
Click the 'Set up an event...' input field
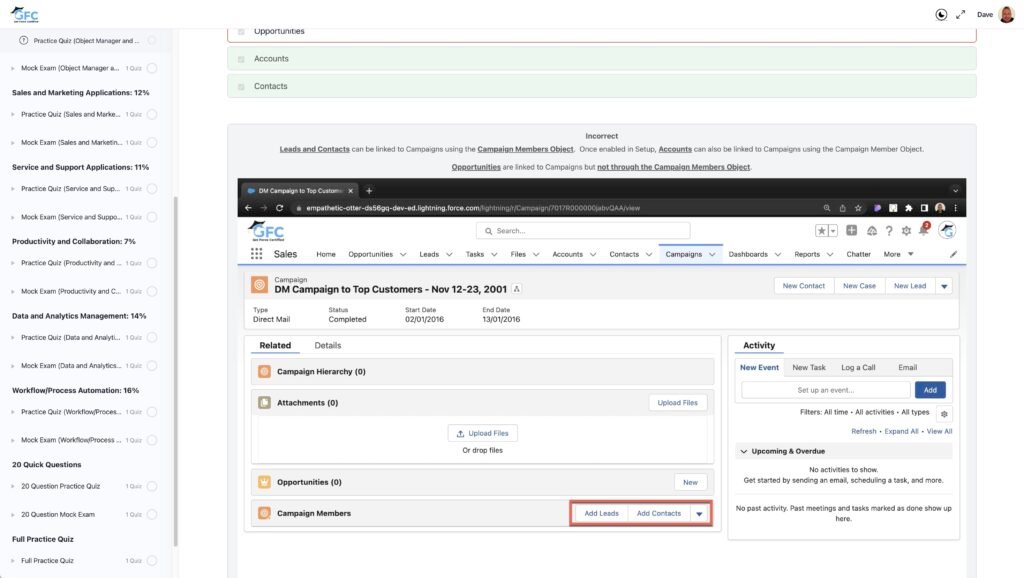[825, 390]
